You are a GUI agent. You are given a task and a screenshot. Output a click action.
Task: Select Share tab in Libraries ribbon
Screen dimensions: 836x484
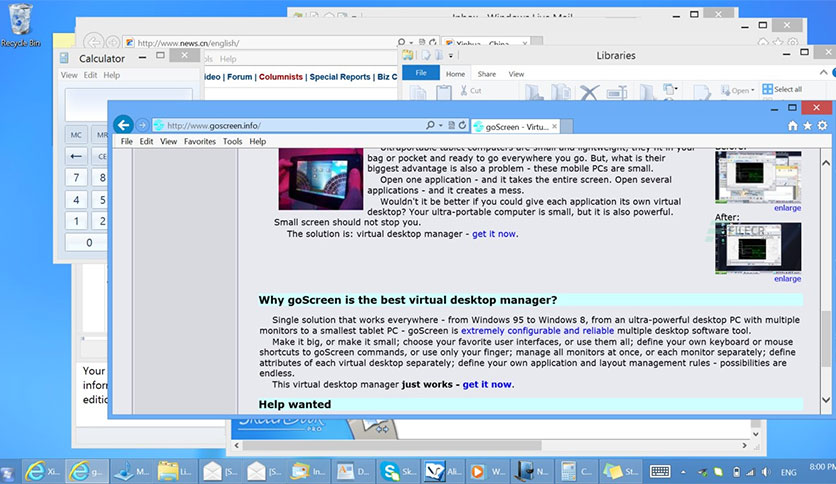[x=487, y=74]
